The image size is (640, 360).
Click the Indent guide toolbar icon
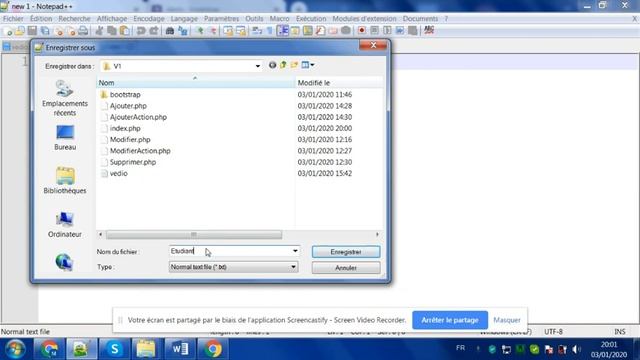282,31
